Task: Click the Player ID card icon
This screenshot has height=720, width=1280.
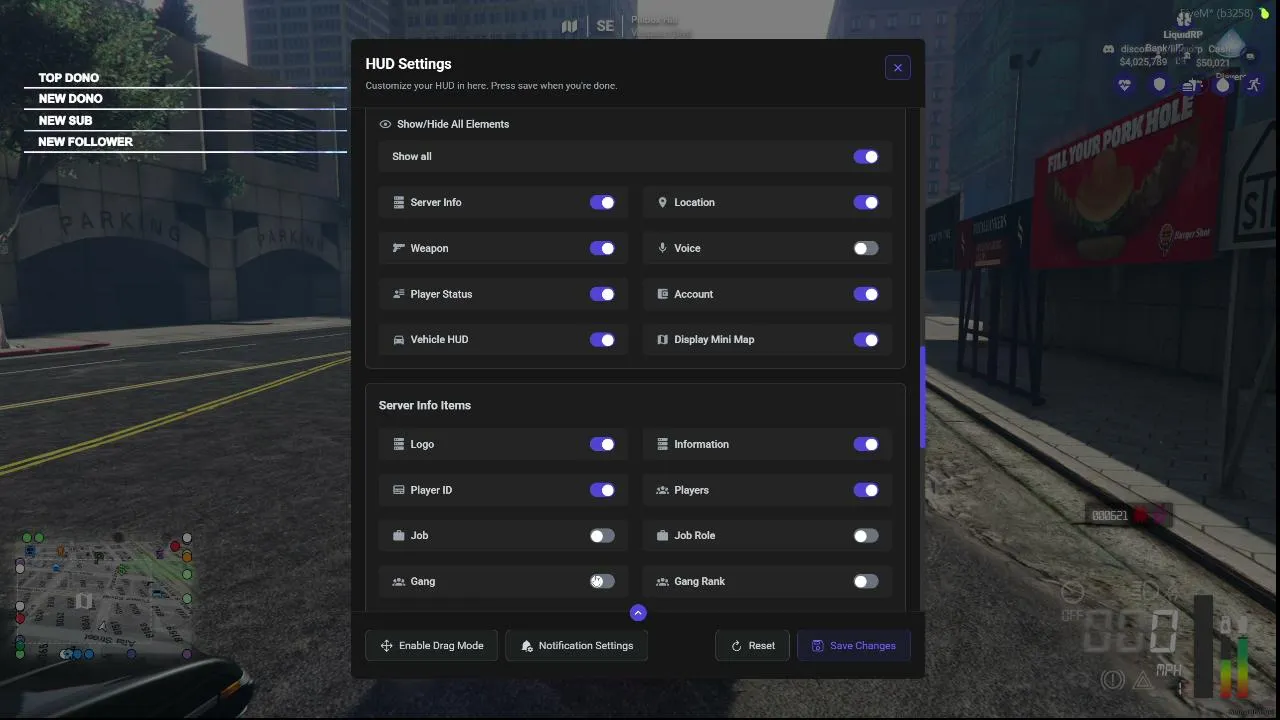Action: [x=399, y=490]
